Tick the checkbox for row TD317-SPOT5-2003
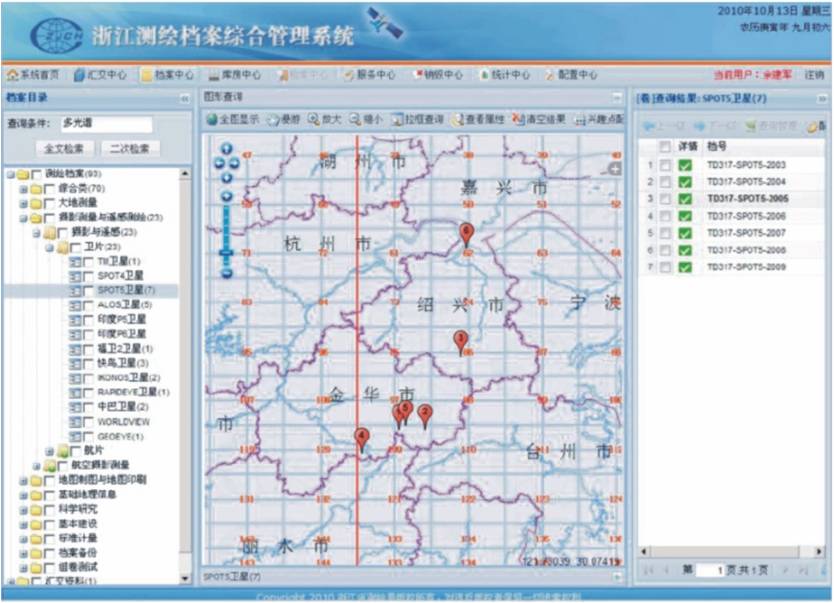 (x=664, y=164)
